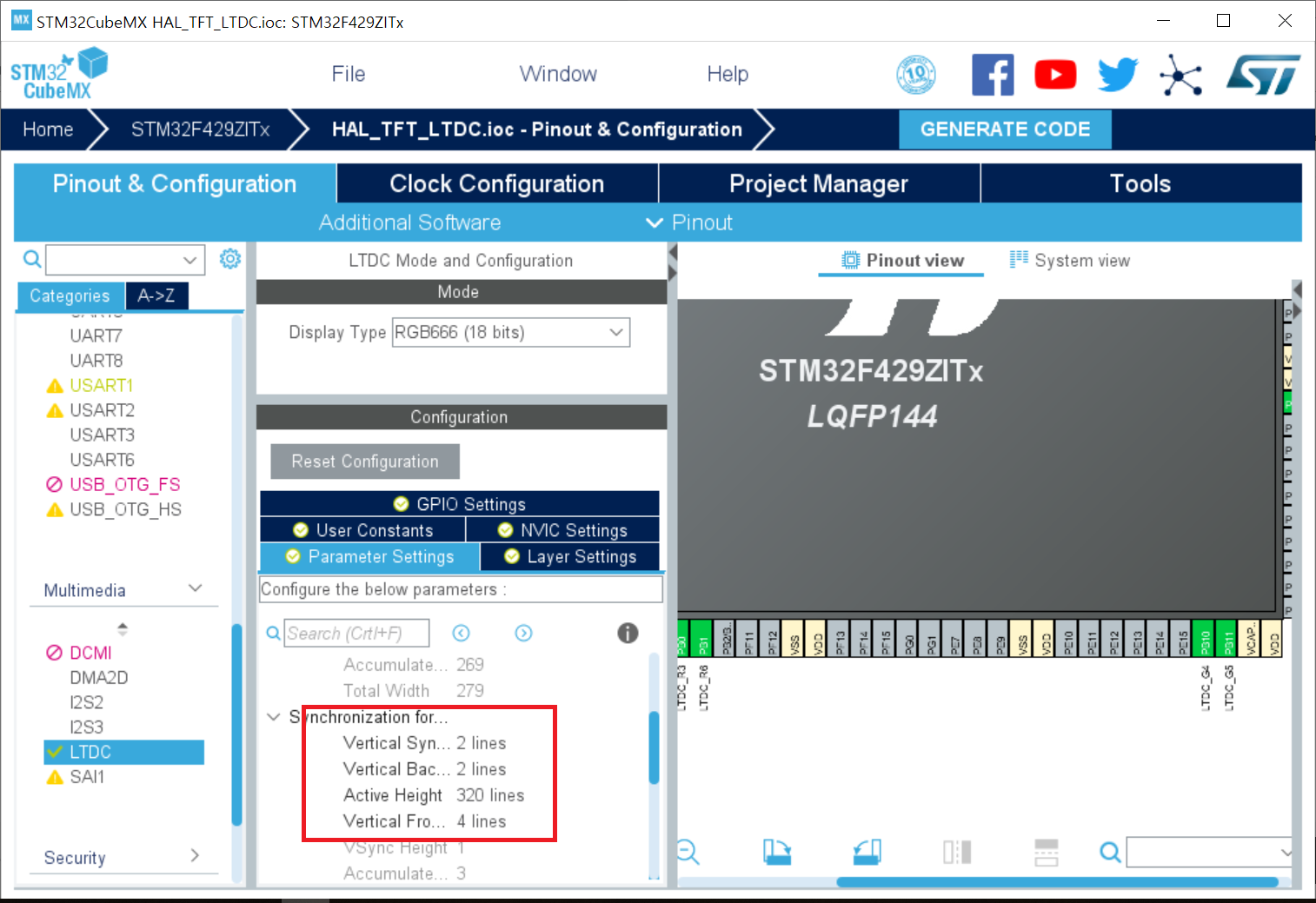Screen dimensions: 1316x903
Task: Open the User Constants tab
Action: (362, 530)
